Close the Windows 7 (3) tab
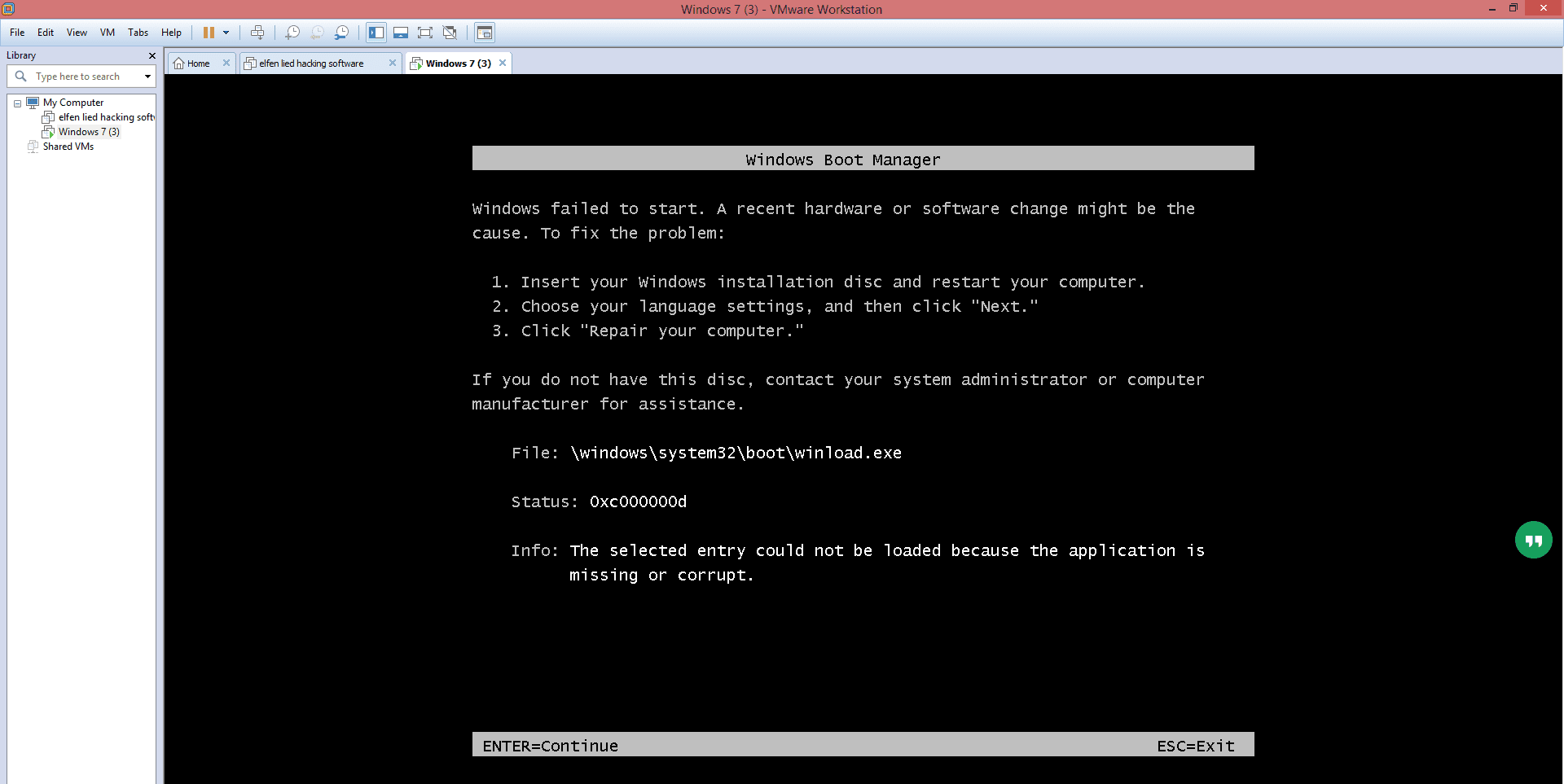Screen dimensions: 1564x784 coord(503,63)
